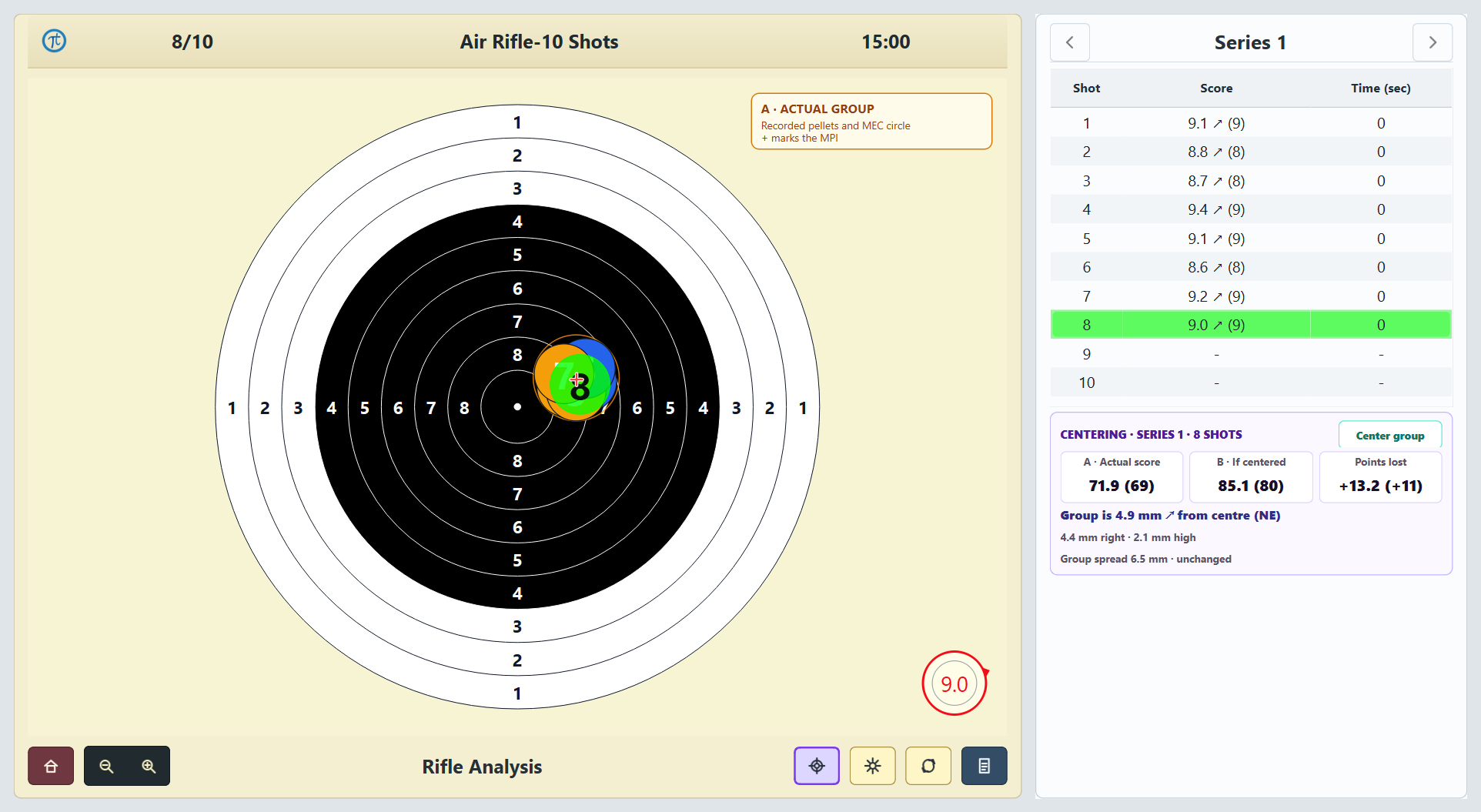
Task: Click the CENTERING · SERIES 1 · 8 SHOTS heading
Action: click(x=1151, y=435)
